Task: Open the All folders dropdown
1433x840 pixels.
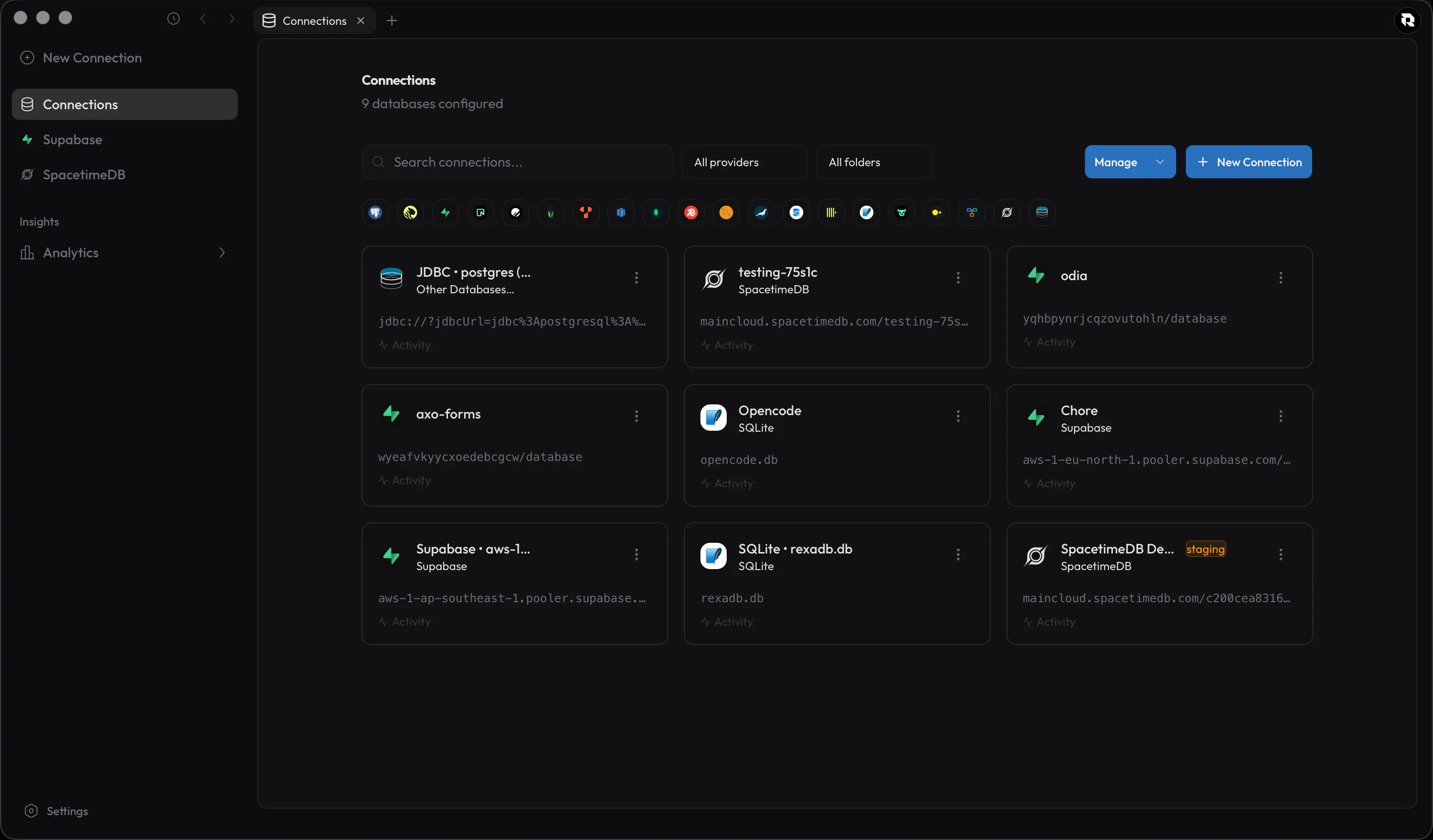Action: point(874,162)
